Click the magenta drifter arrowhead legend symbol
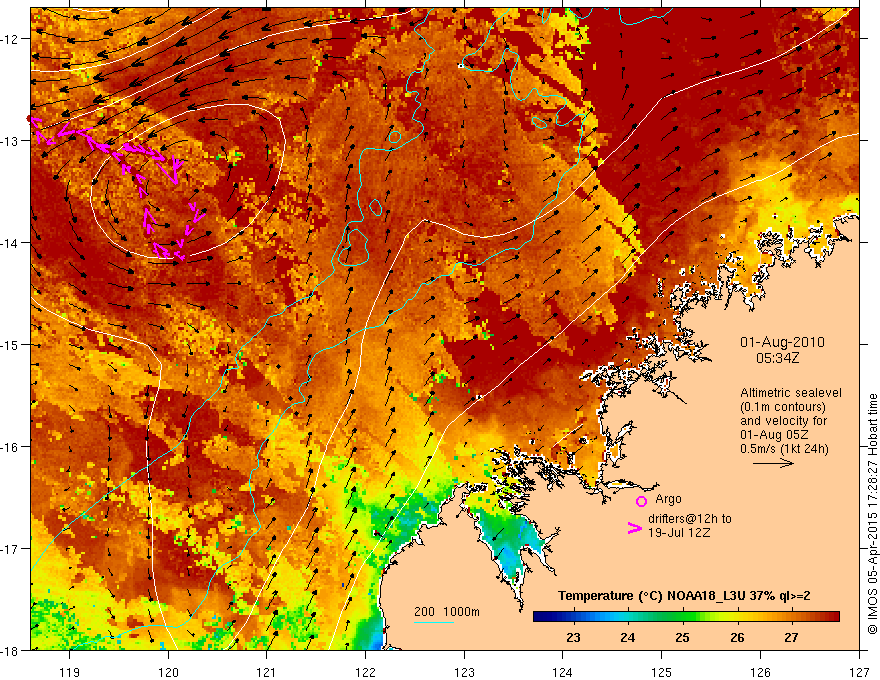This screenshot has width=880, height=680. pyautogui.click(x=634, y=528)
